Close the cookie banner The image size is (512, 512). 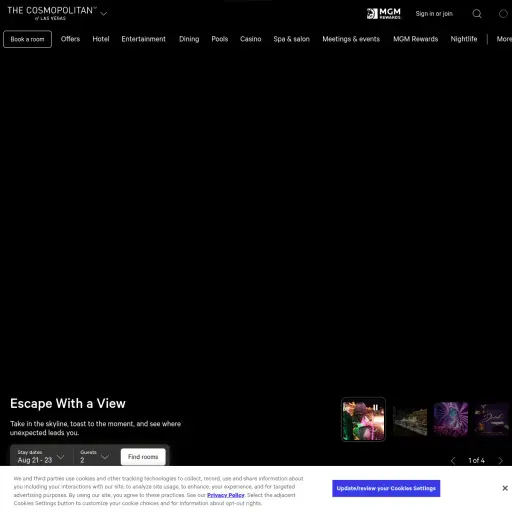pyautogui.click(x=505, y=488)
